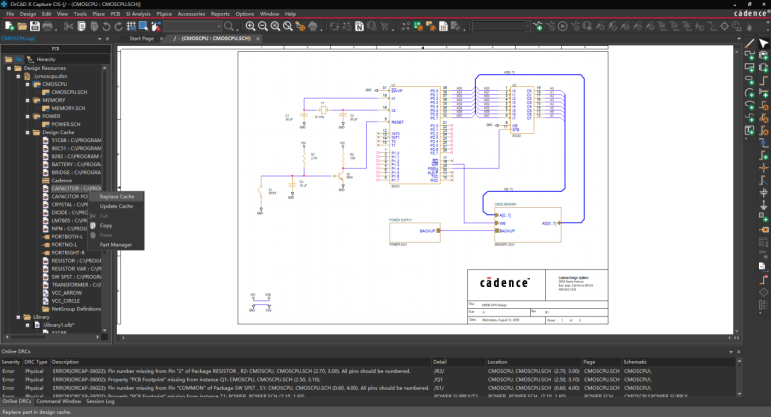Click the Zoom to area icon
The width and height of the screenshot is (772, 418).
point(275,26)
